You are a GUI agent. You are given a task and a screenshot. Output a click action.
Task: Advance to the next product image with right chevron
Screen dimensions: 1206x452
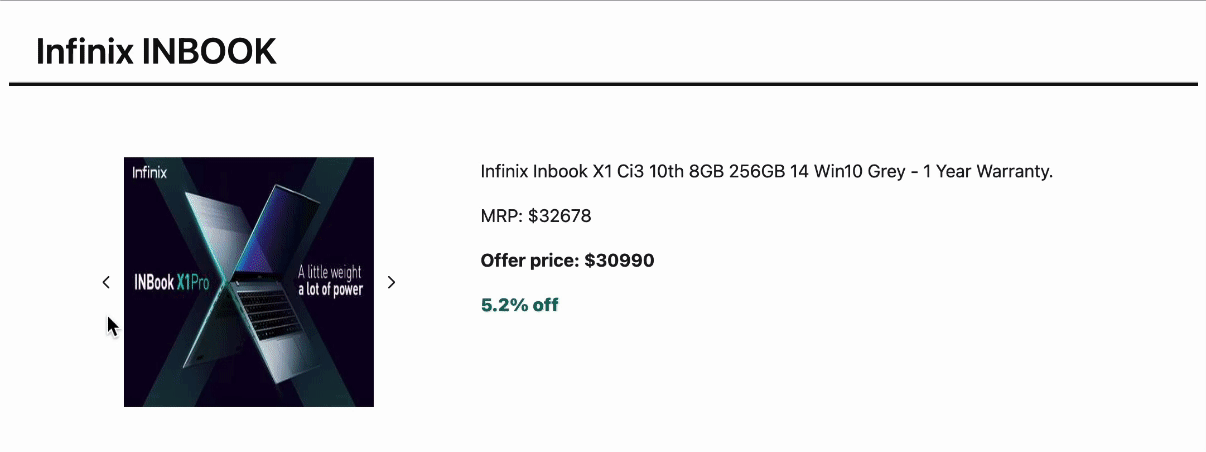point(391,282)
